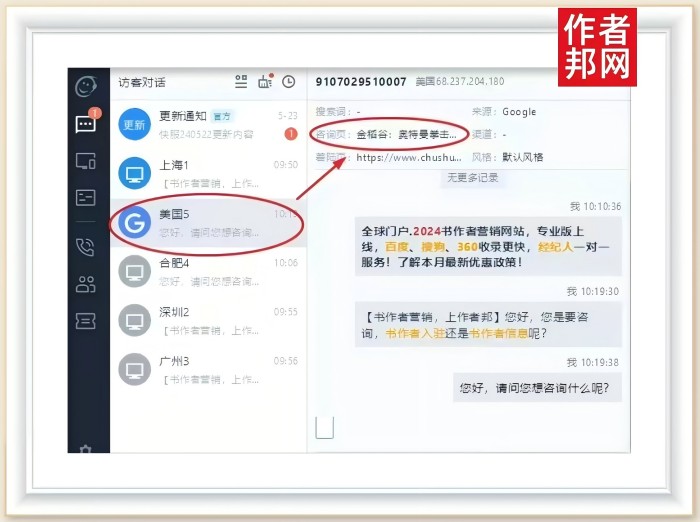Click the queue list icon in visitor header

pyautogui.click(x=241, y=82)
